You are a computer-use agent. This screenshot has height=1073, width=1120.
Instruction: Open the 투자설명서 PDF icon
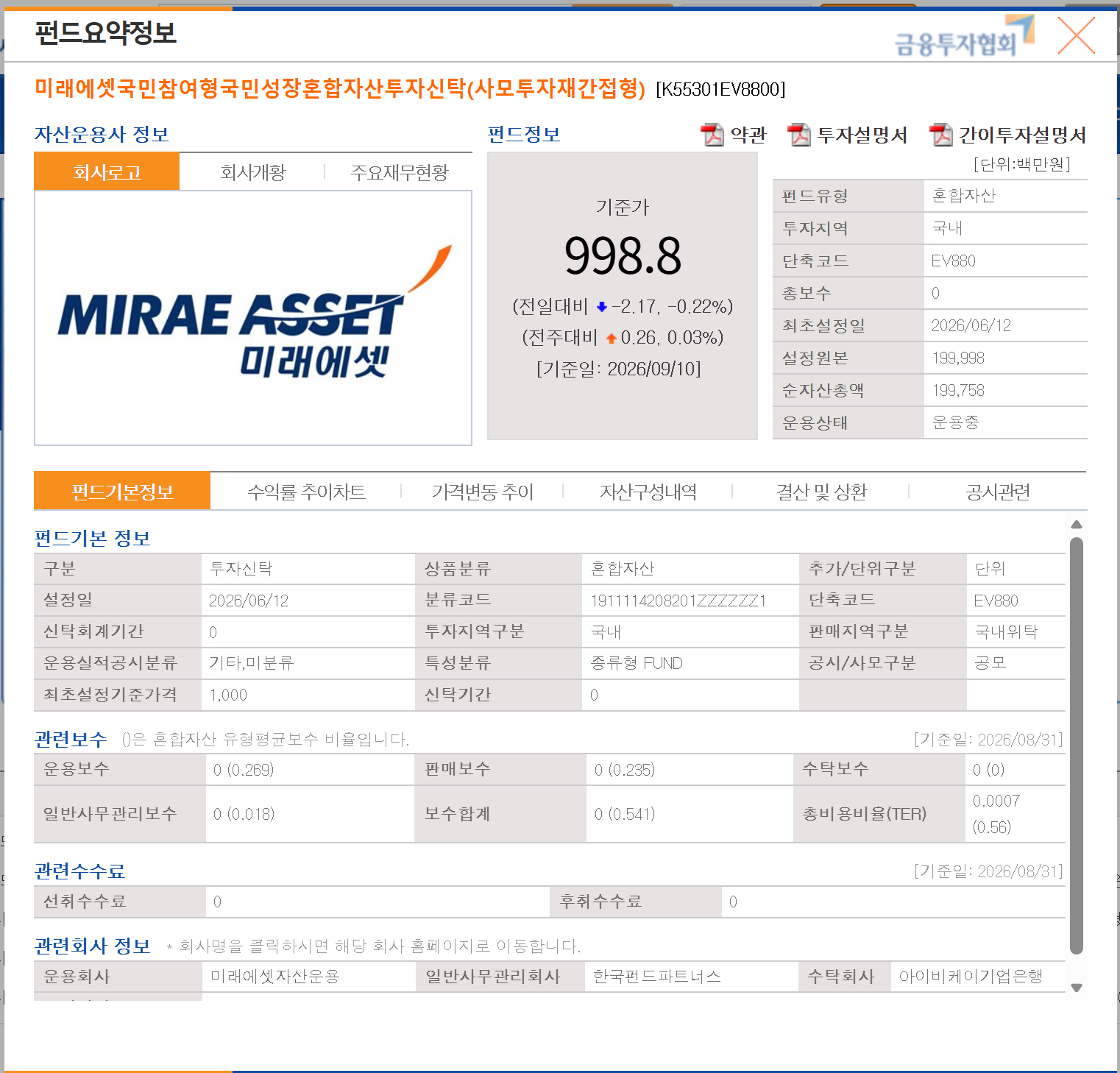click(799, 135)
